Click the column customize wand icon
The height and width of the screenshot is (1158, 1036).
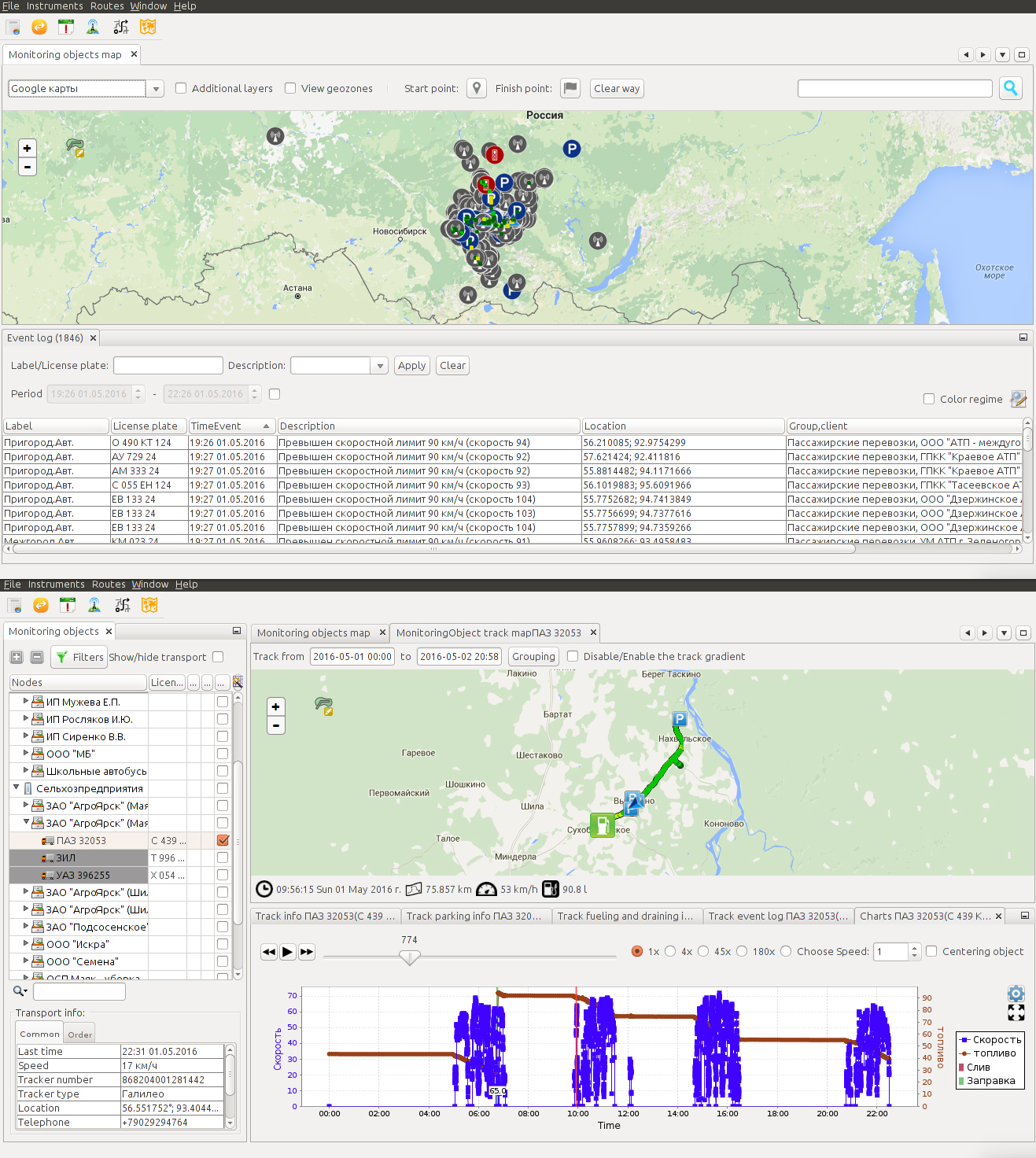(x=238, y=682)
